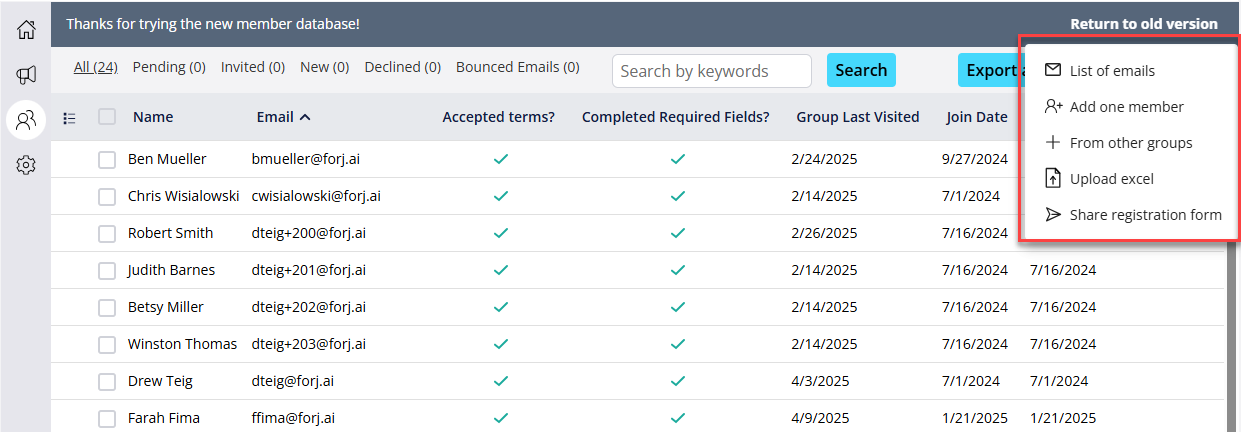Show the Bounced Emails (0) filter
Image resolution: width=1241 pixels, height=432 pixels.
(518, 67)
